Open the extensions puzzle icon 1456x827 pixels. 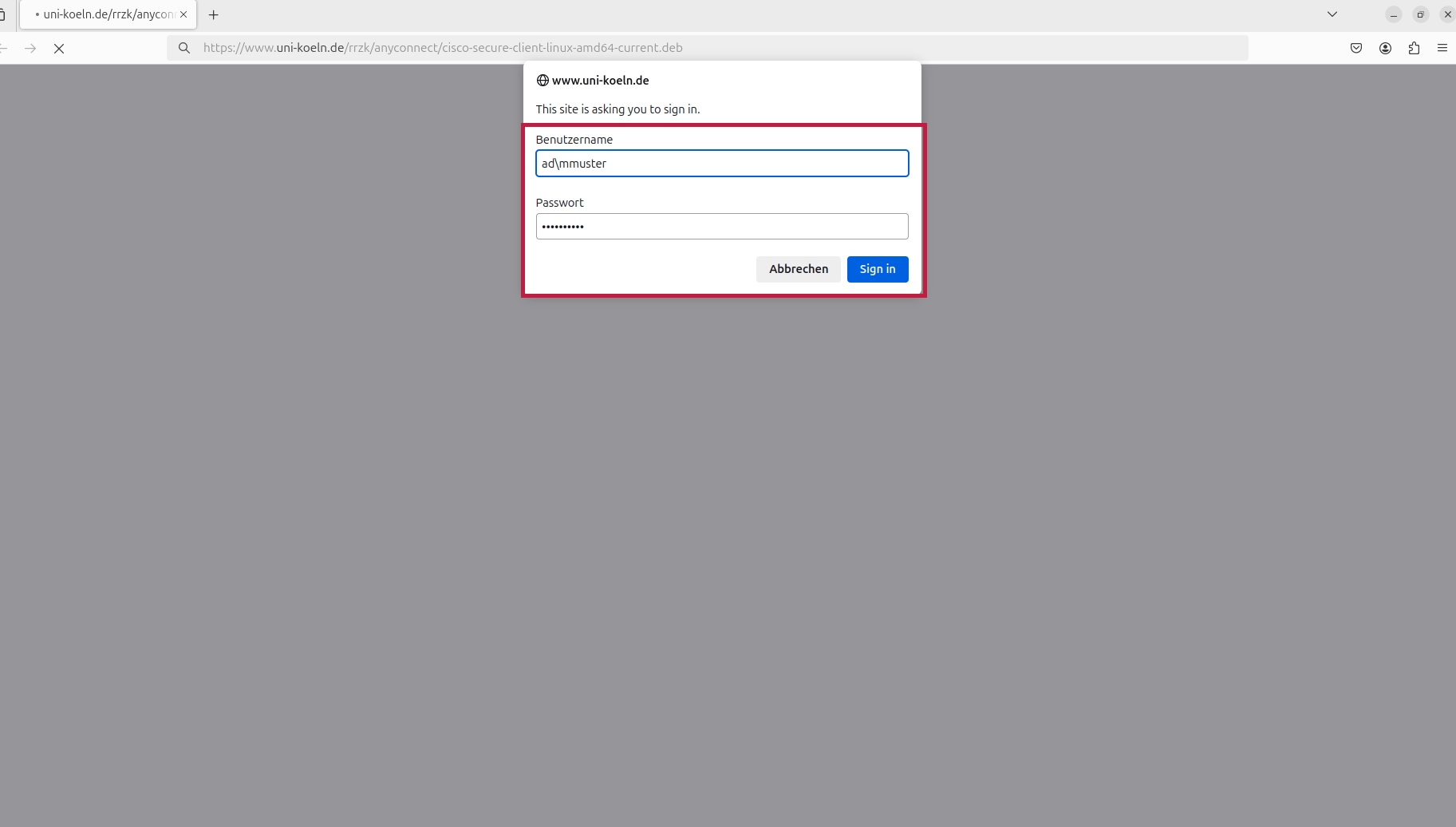1414,48
